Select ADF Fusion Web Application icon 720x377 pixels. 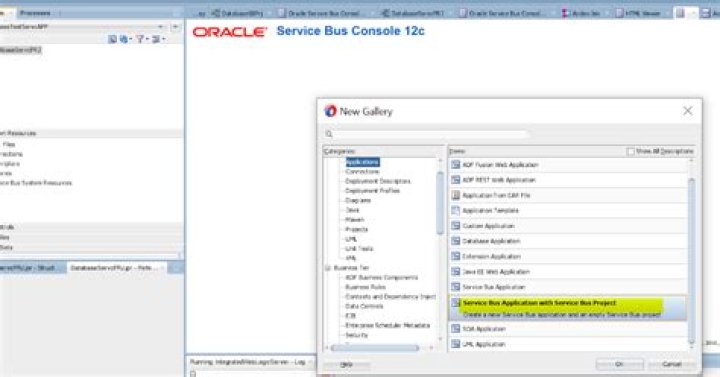click(x=456, y=165)
